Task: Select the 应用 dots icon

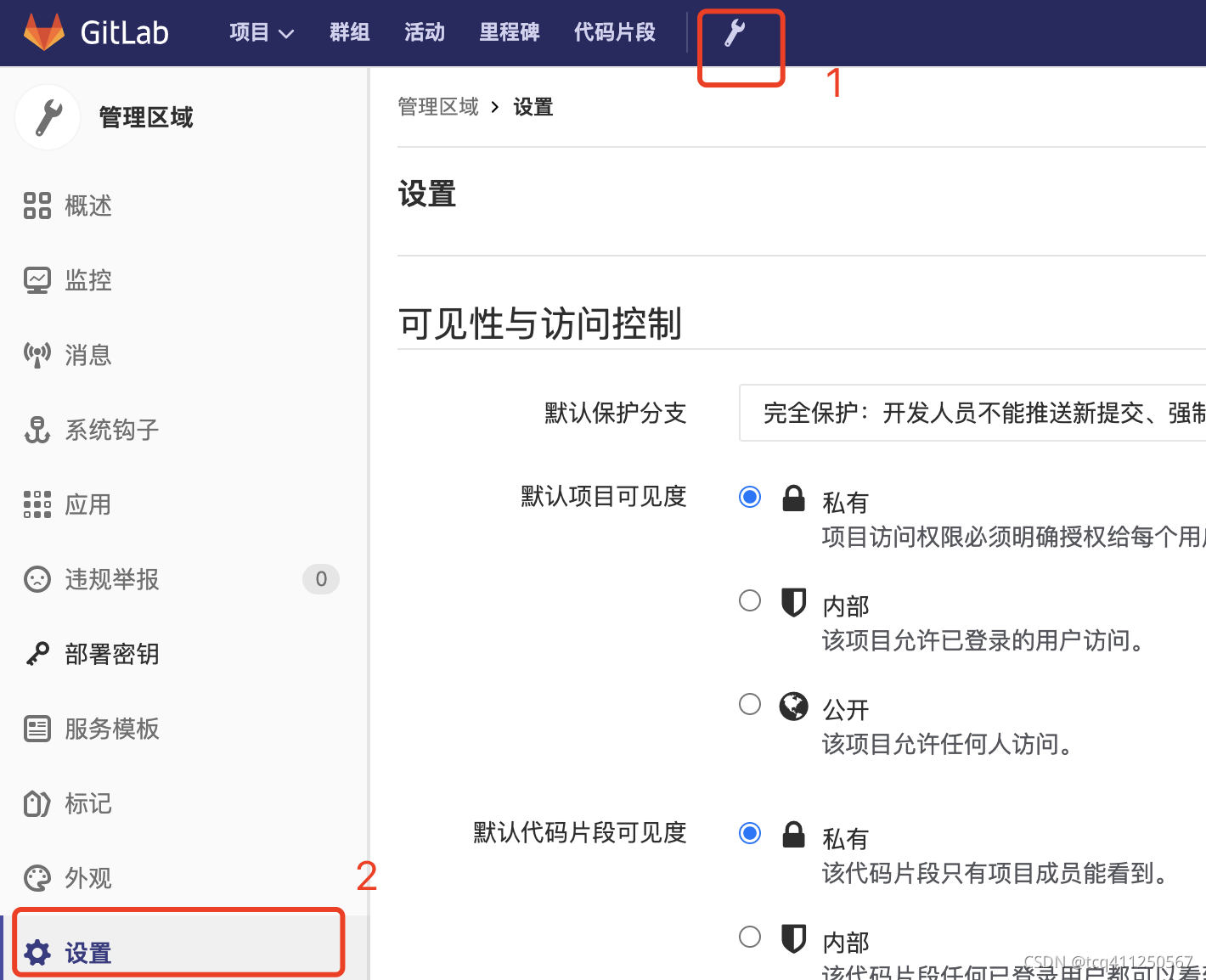Action: pyautogui.click(x=37, y=504)
